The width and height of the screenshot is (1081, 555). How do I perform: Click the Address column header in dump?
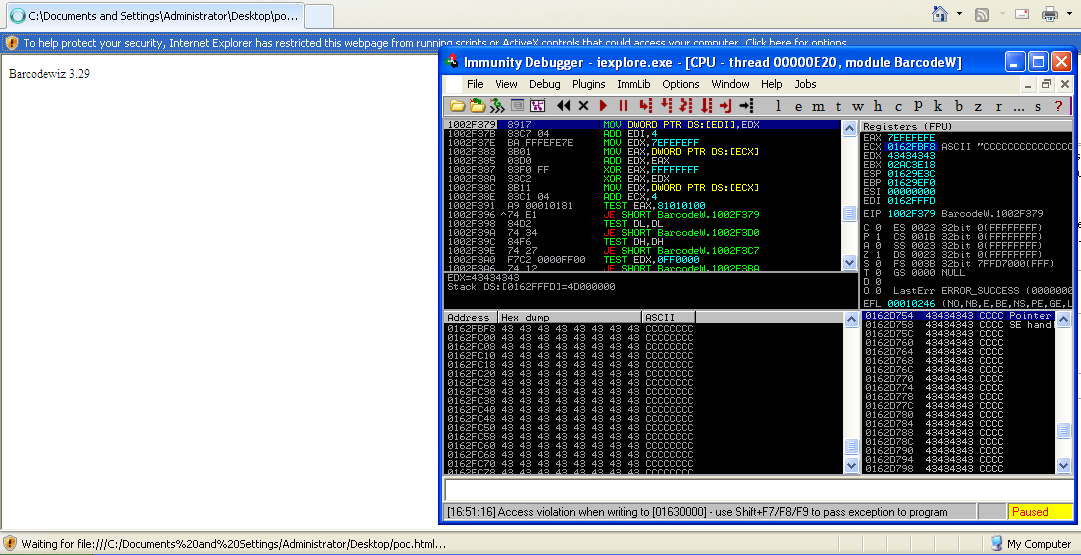(x=470, y=317)
